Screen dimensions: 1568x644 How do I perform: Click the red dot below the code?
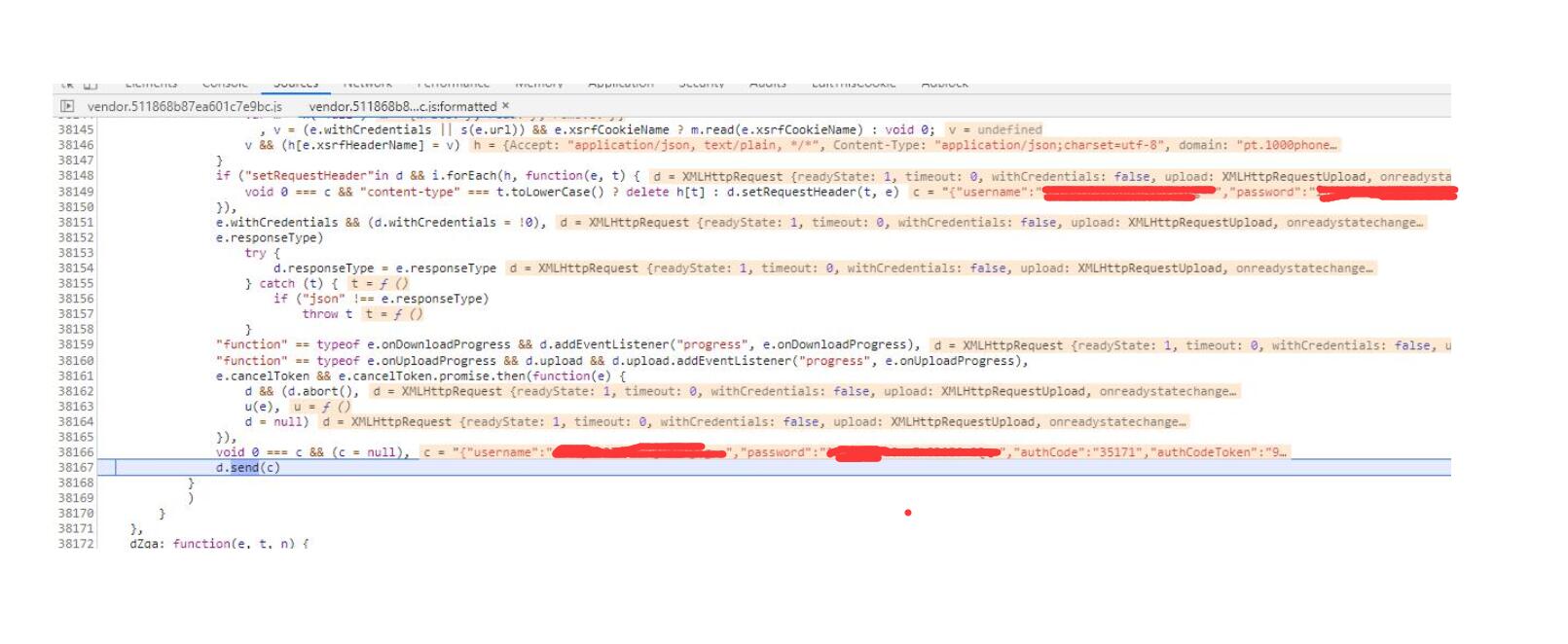908,513
